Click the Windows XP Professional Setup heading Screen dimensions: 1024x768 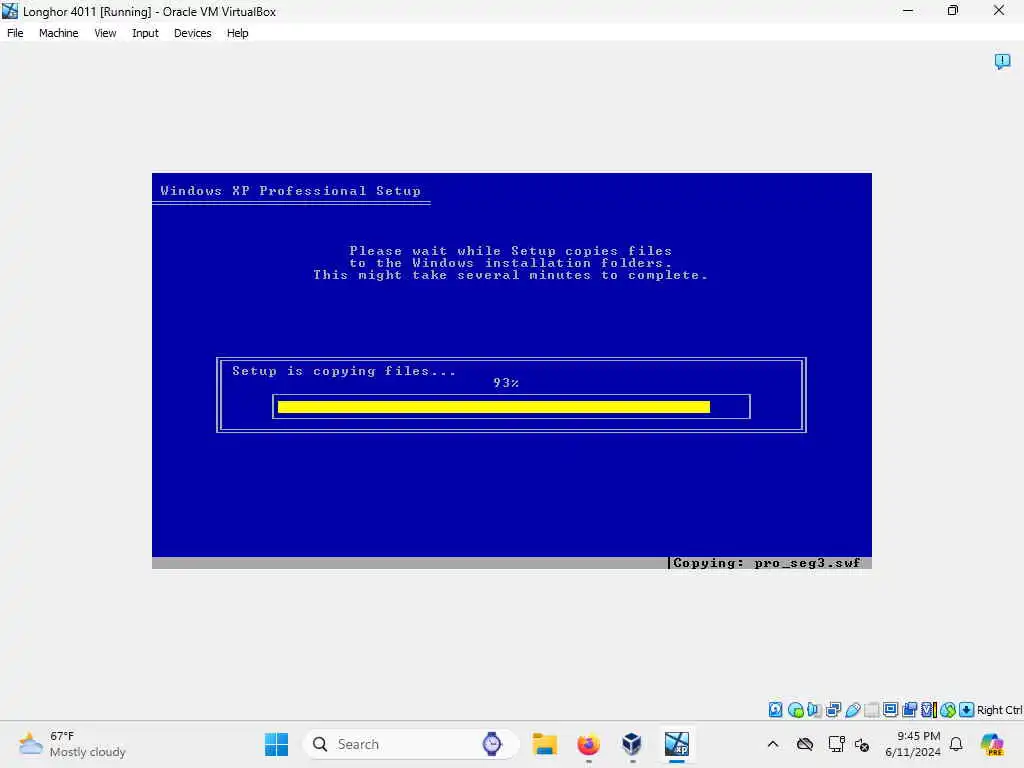pyautogui.click(x=291, y=191)
